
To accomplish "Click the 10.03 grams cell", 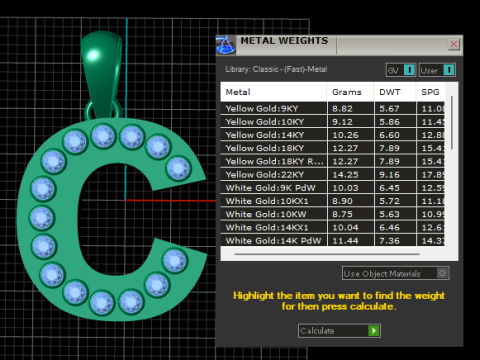I will 351,188.
